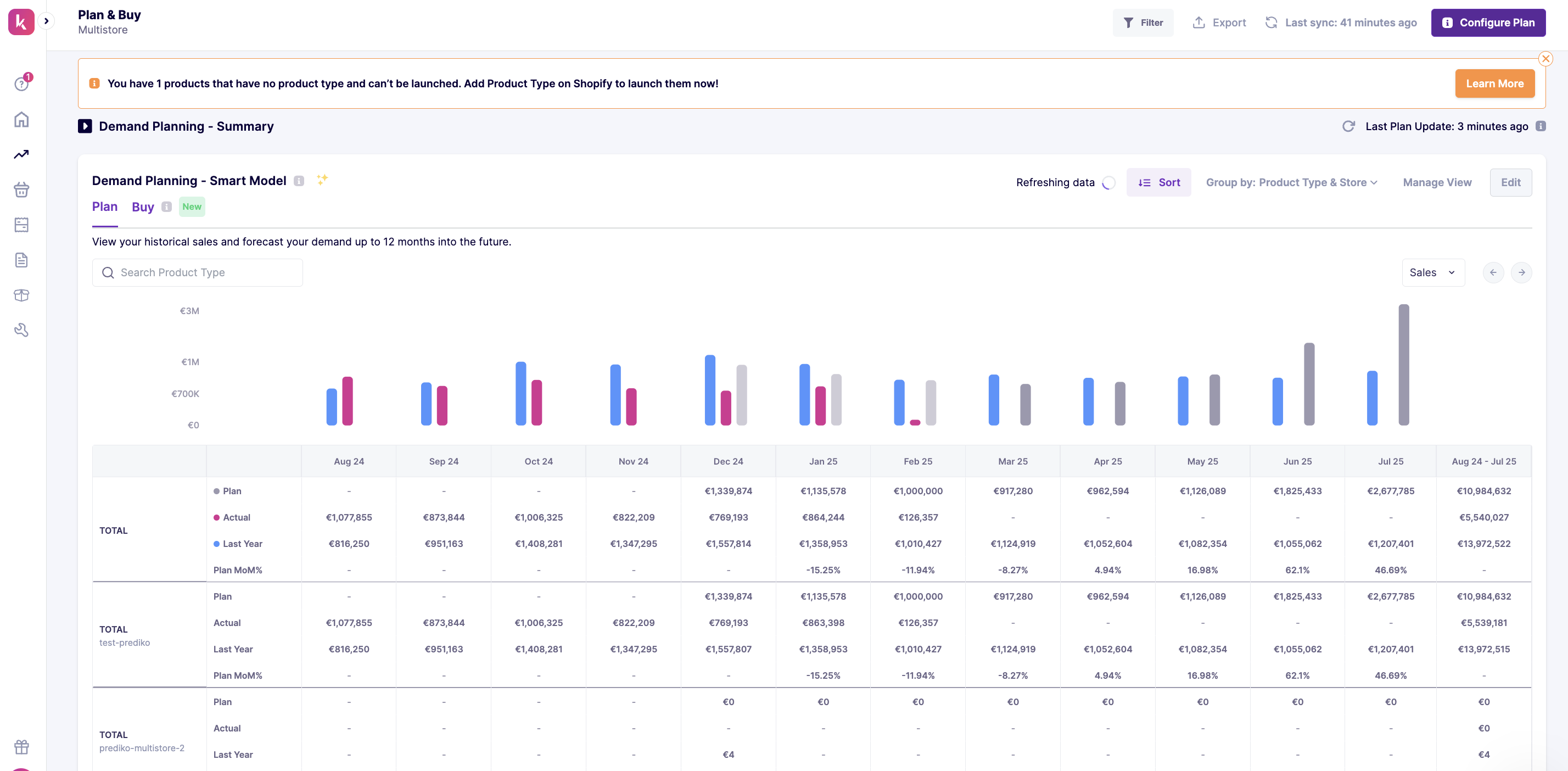
Task: Click the Search Product Type field
Action: 197,273
